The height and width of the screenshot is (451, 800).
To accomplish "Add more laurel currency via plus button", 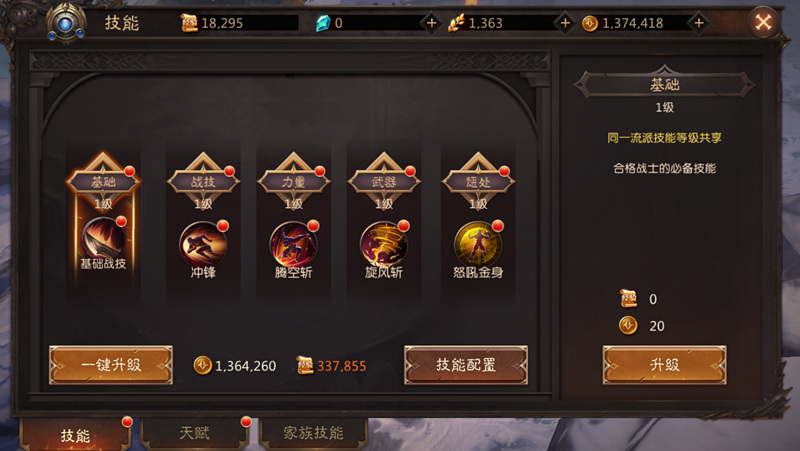I will (565, 23).
